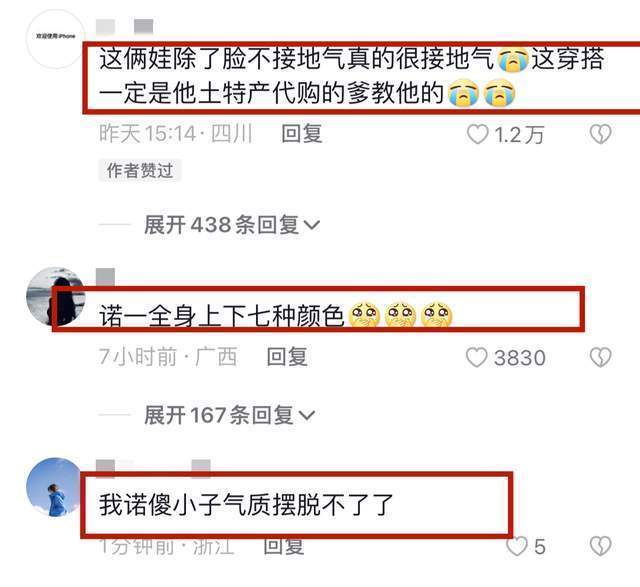Reply to the 广西 comment

coord(287,357)
